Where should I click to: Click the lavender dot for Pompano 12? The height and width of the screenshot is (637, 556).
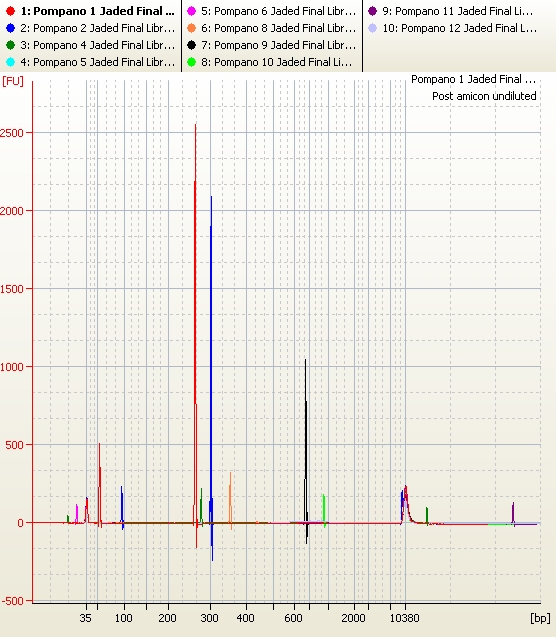(372, 28)
